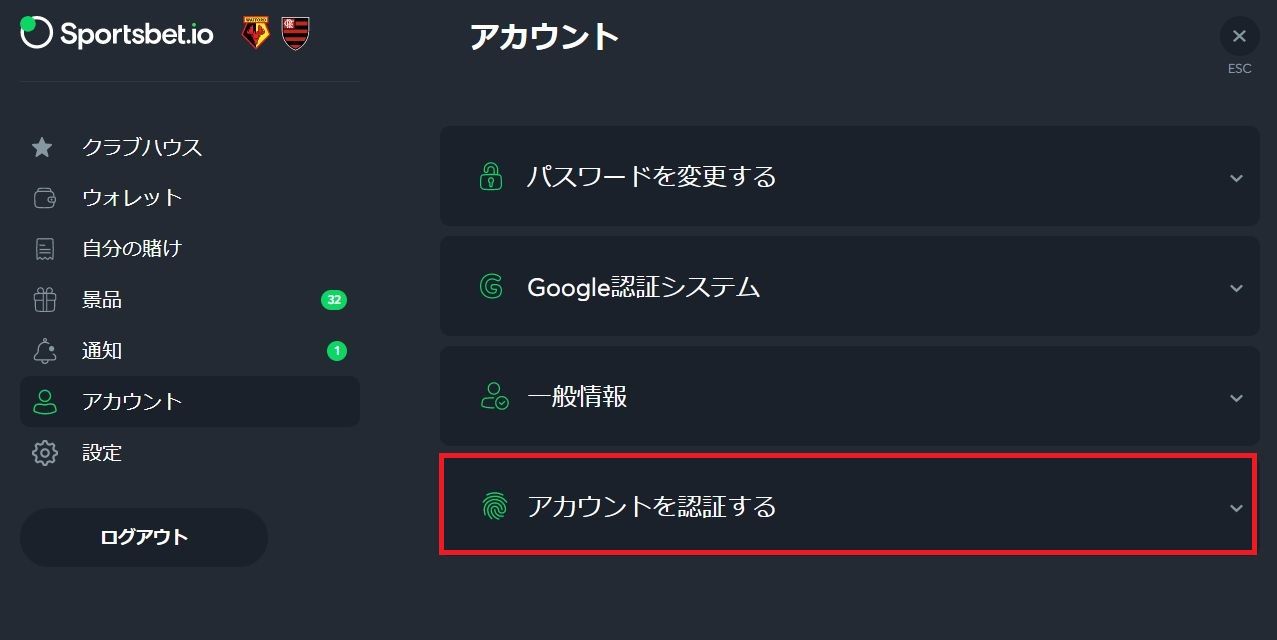
Task: Select the 設定 gear icon
Action: pyautogui.click(x=44, y=452)
